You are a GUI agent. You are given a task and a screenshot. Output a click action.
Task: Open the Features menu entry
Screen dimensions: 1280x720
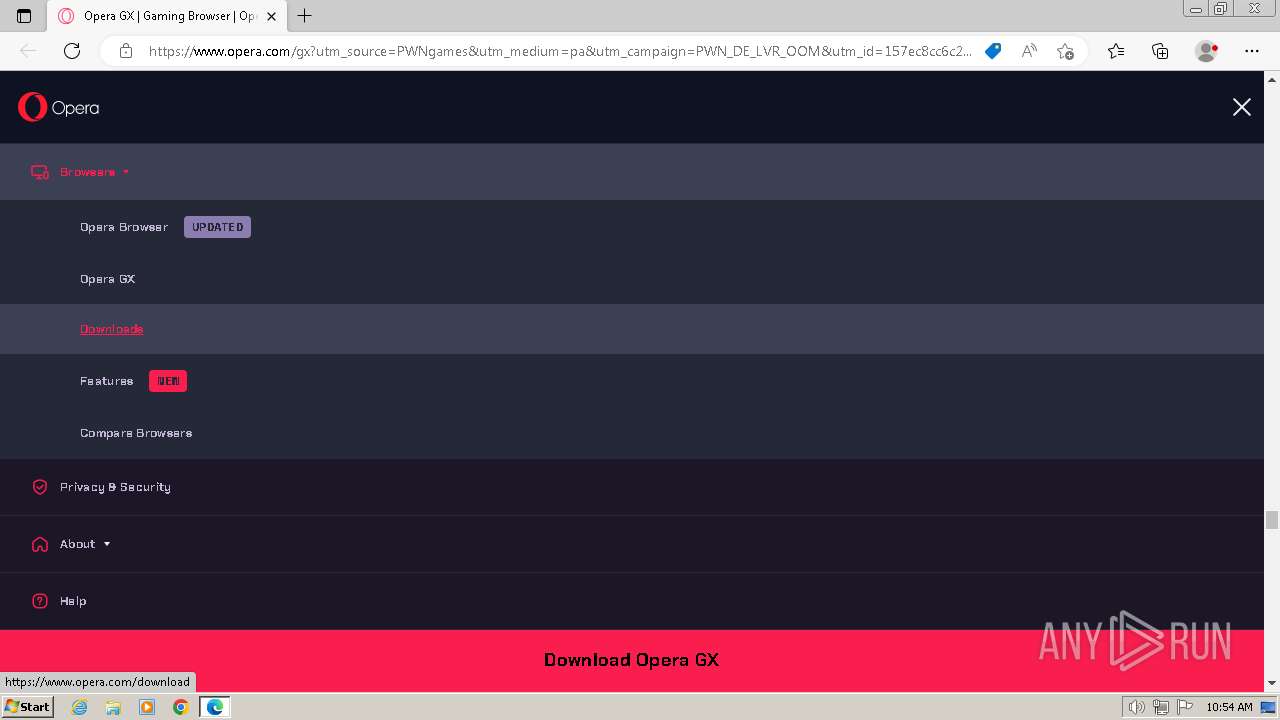106,381
